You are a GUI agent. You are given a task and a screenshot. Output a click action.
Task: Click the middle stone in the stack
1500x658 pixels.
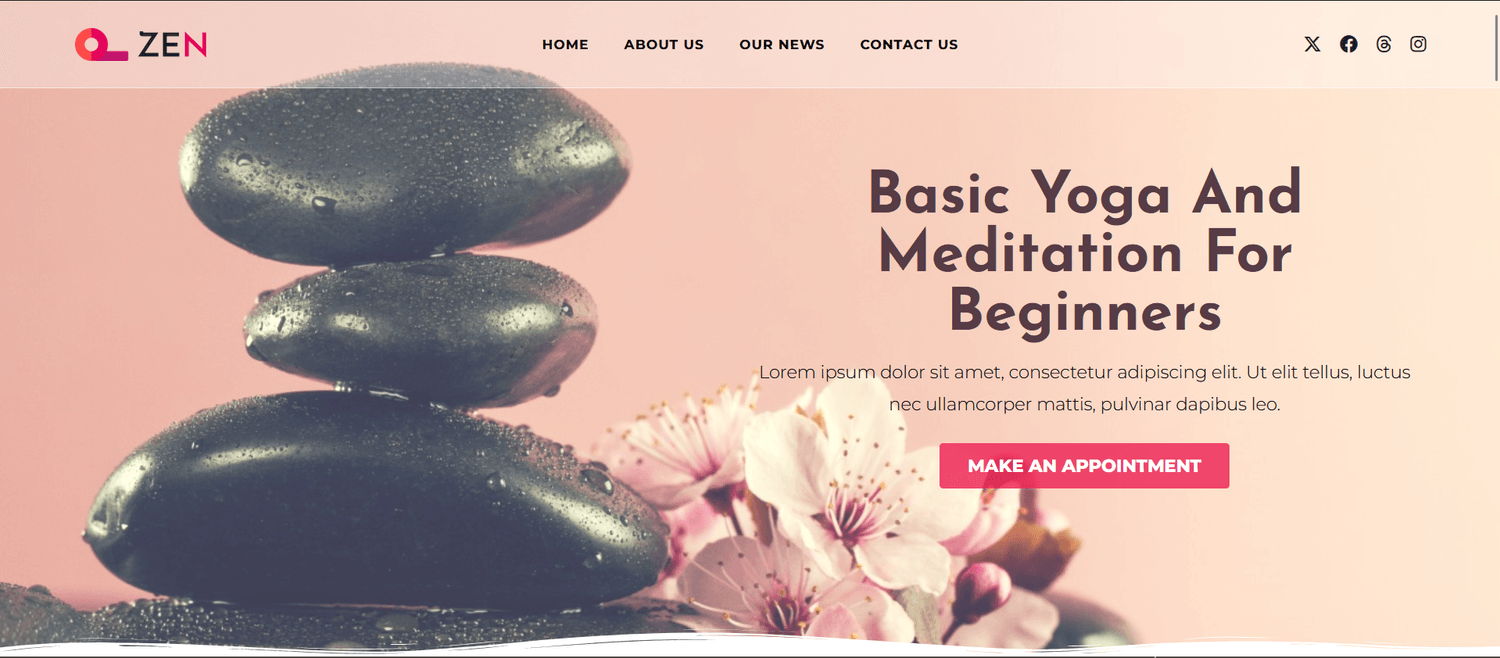(x=421, y=328)
